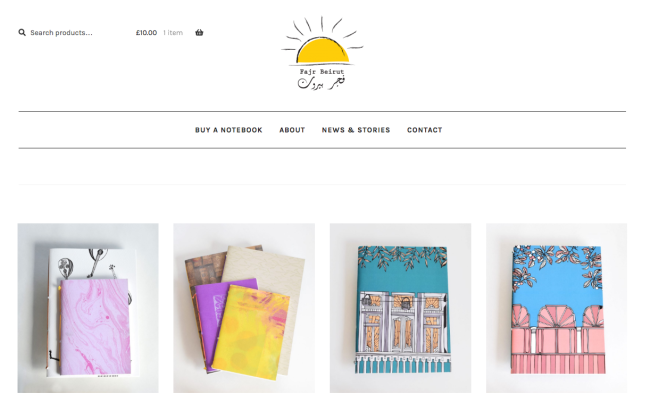The width and height of the screenshot is (650, 402).
Task: Navigate to the Contact page
Action: pos(424,130)
